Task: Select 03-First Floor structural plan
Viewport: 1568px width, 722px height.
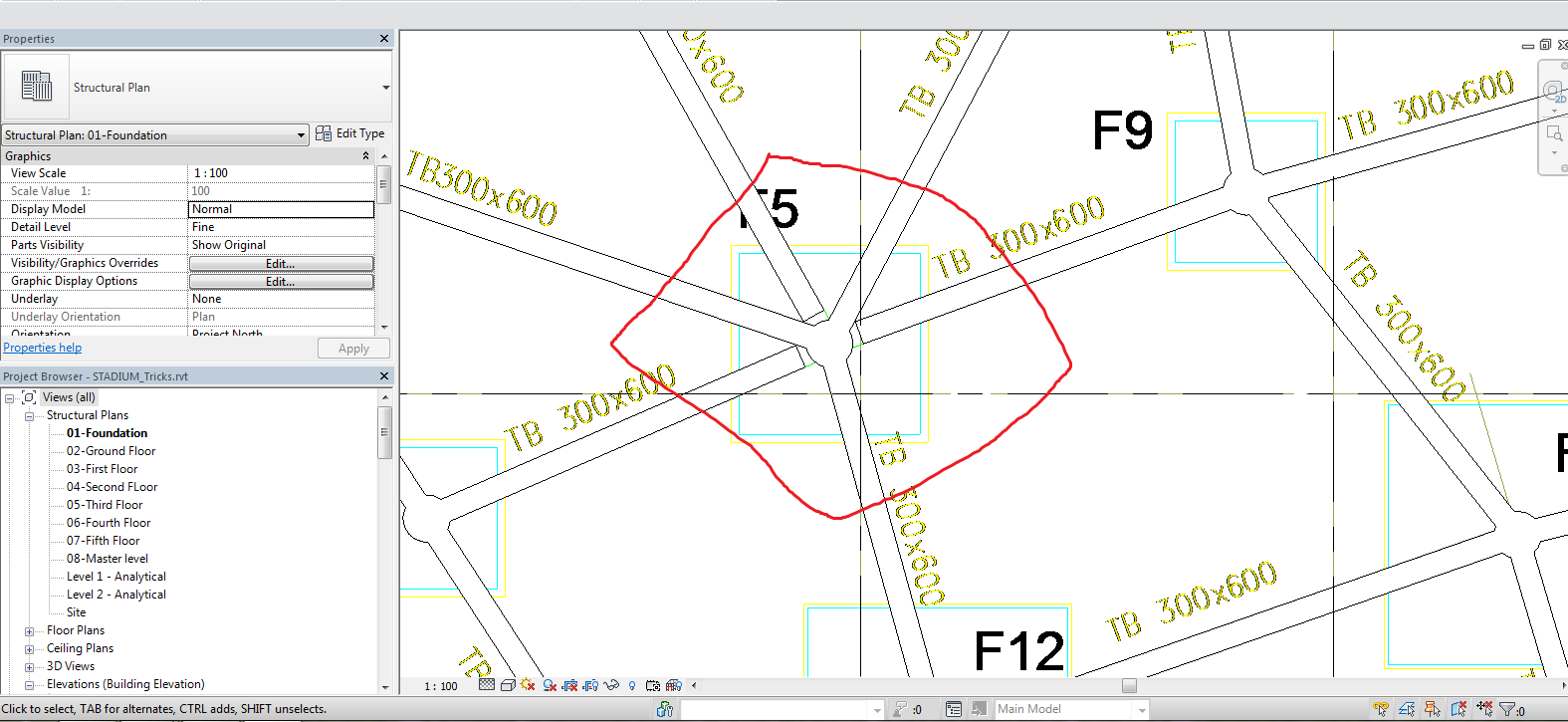Action: (102, 469)
